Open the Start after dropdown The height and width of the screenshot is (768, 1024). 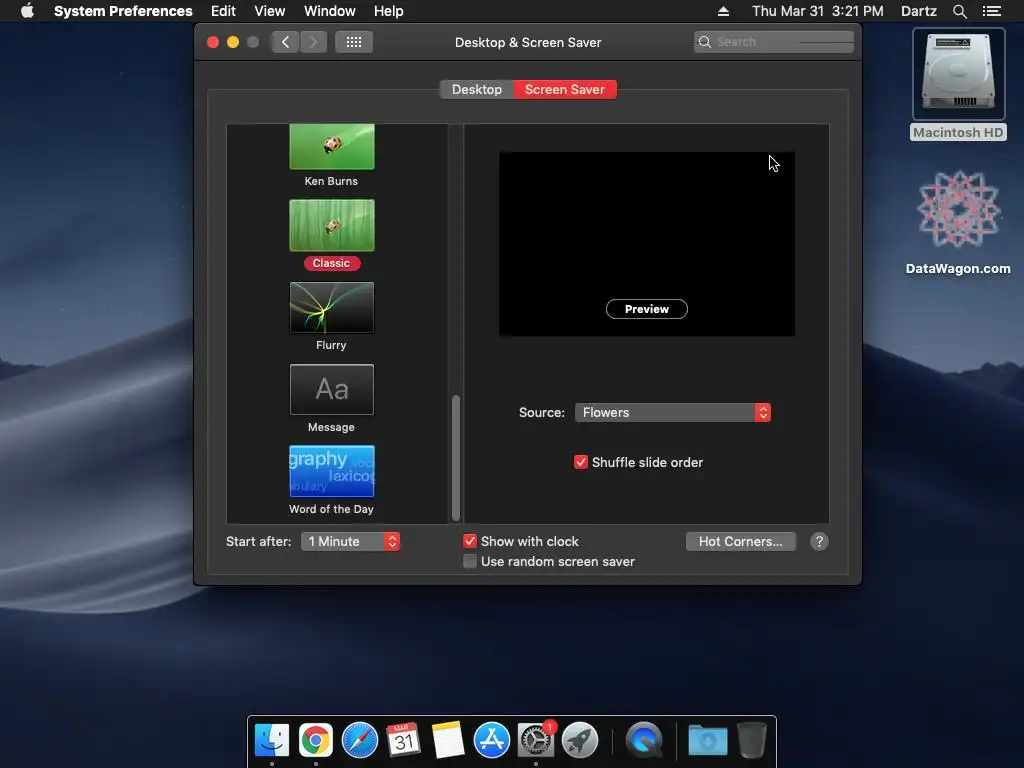point(350,541)
